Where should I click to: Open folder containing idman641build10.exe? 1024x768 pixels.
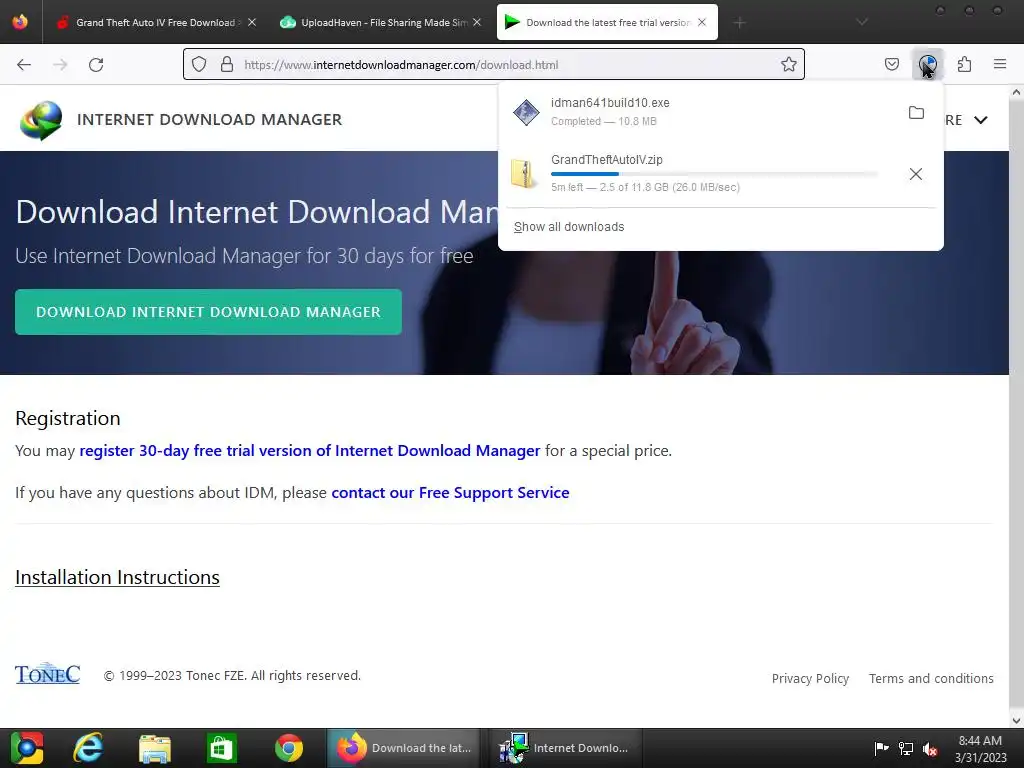click(916, 112)
